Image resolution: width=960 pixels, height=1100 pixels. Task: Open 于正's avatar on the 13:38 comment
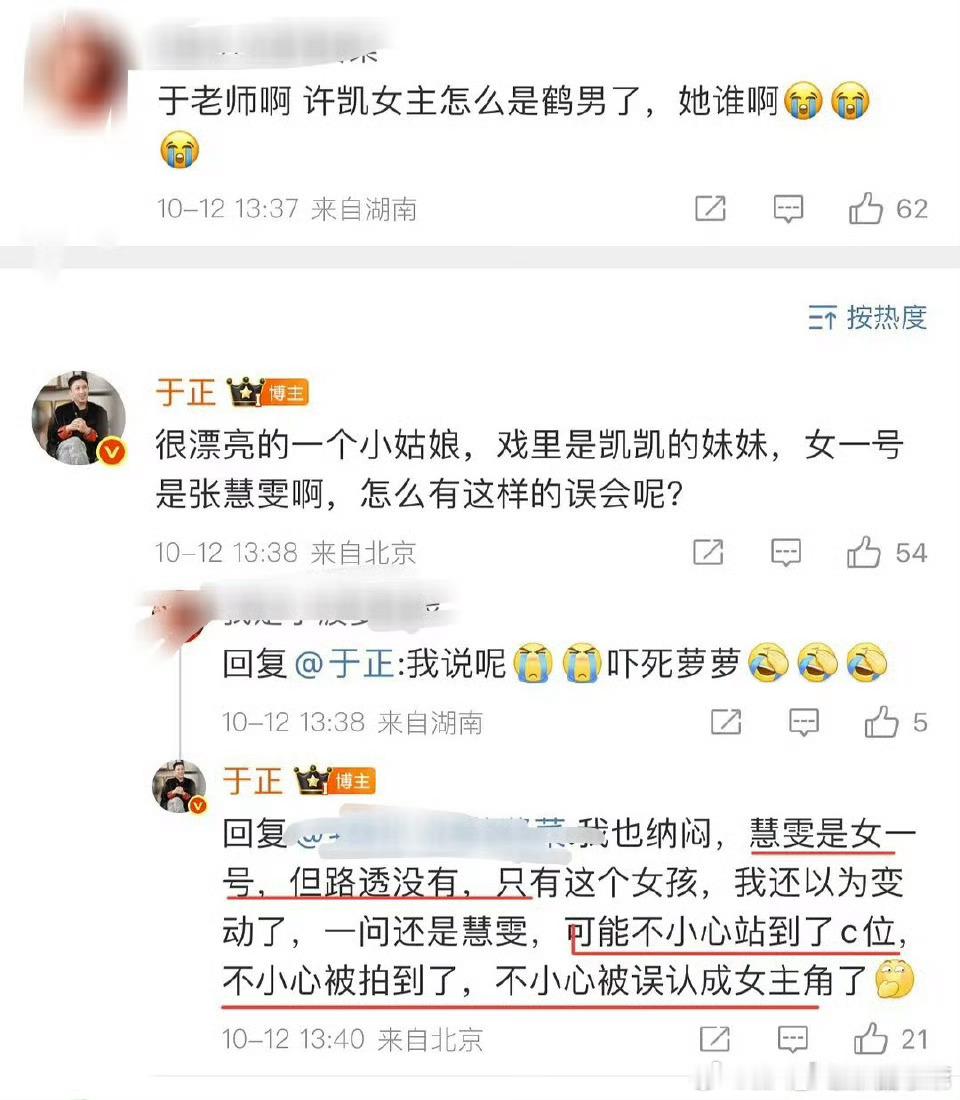(x=79, y=419)
